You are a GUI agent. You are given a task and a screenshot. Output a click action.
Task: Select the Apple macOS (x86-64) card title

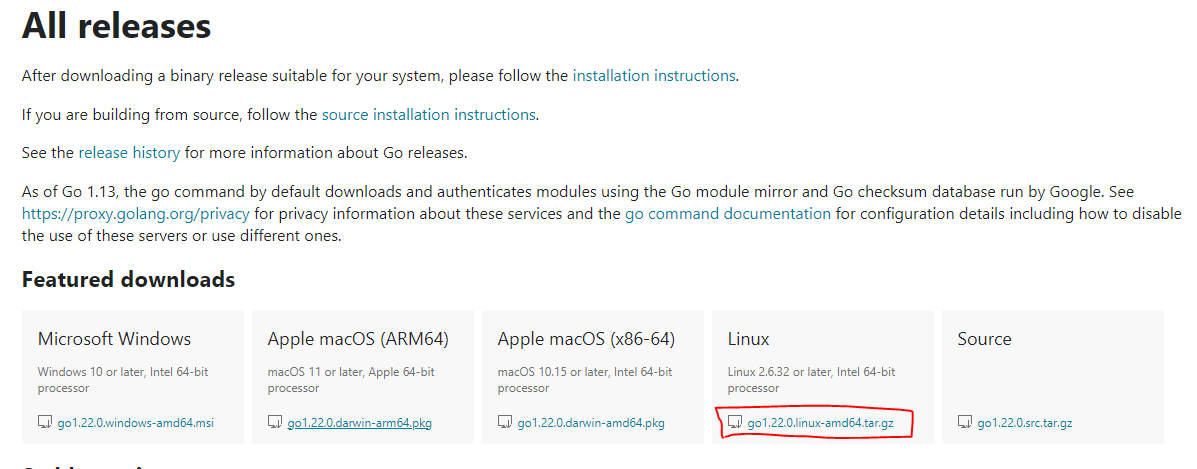(x=586, y=339)
